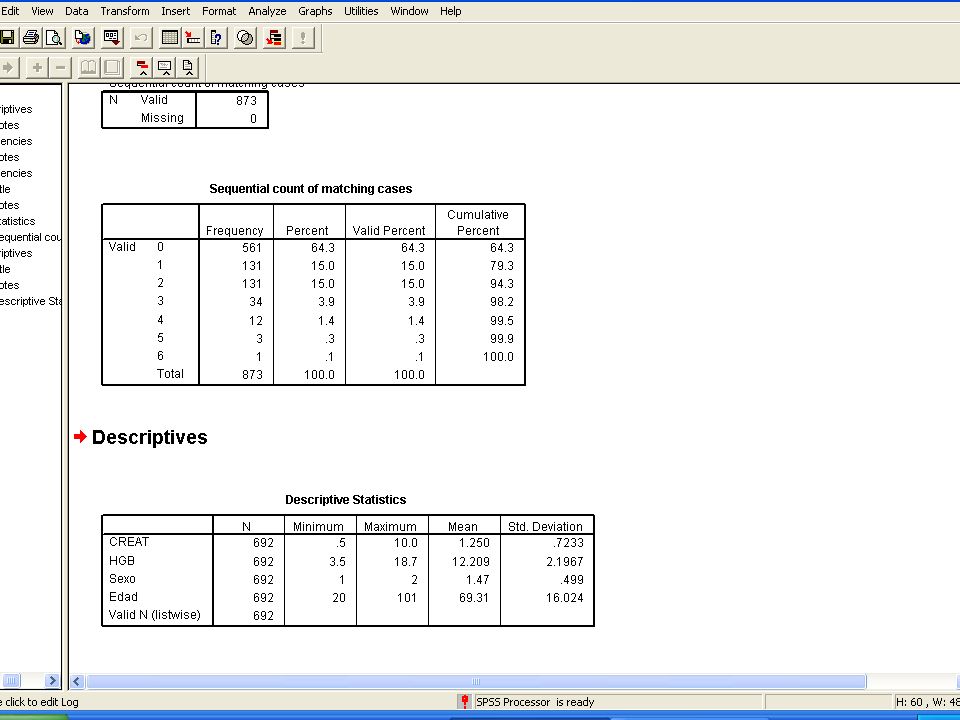Click the Show open-book icon

click(x=89, y=67)
